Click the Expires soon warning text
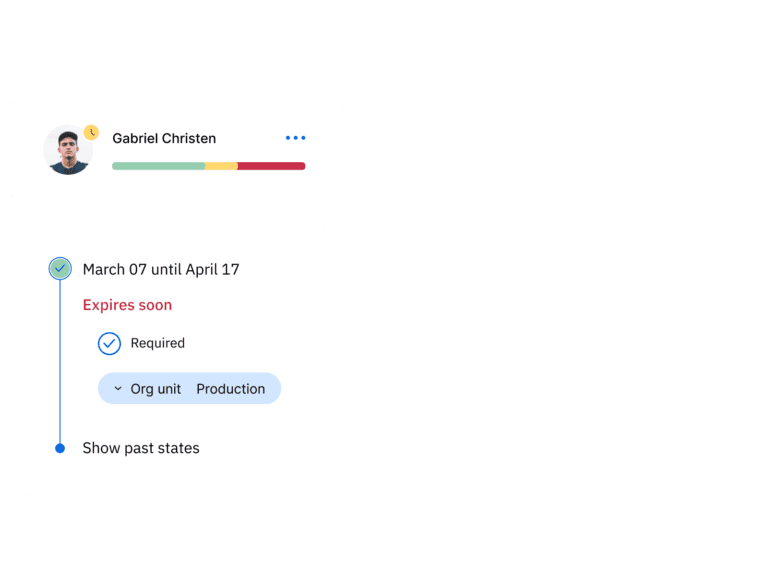Viewport: 768px width, 576px height. tap(127, 305)
